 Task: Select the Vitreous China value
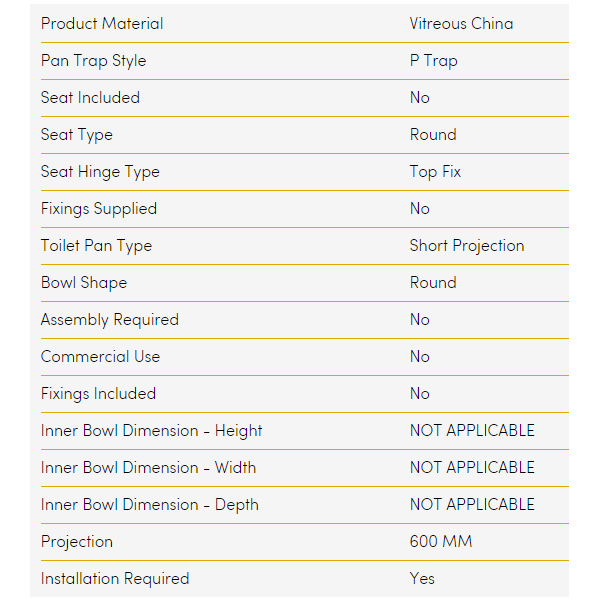(461, 23)
